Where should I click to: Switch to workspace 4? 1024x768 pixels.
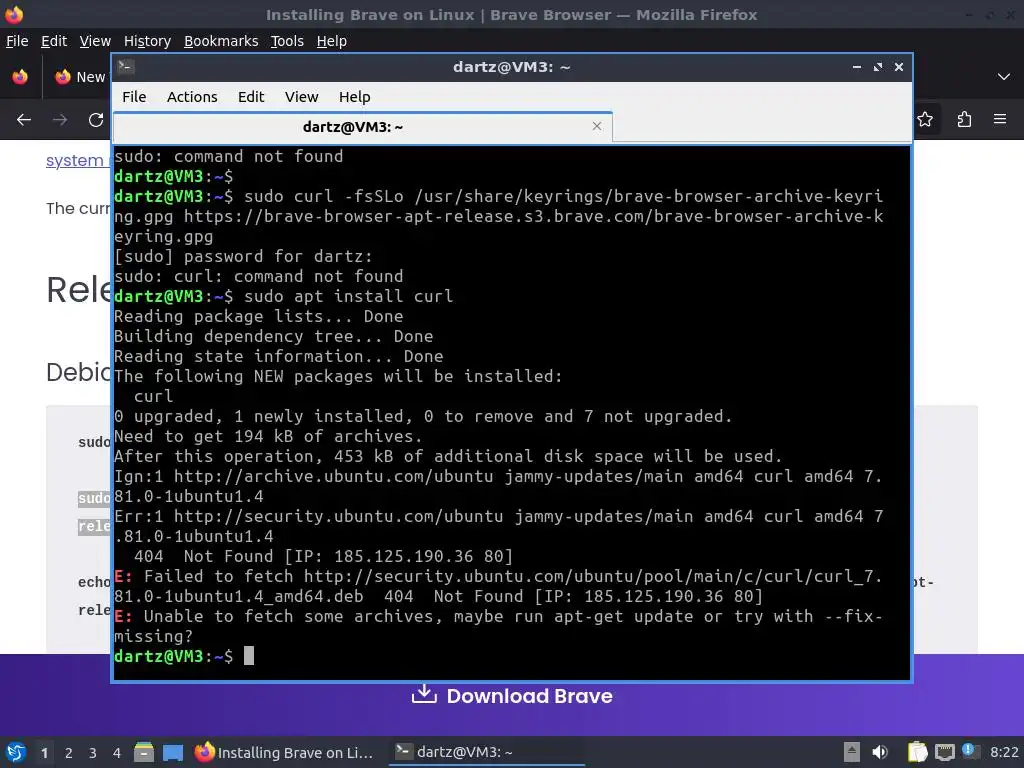pos(117,753)
